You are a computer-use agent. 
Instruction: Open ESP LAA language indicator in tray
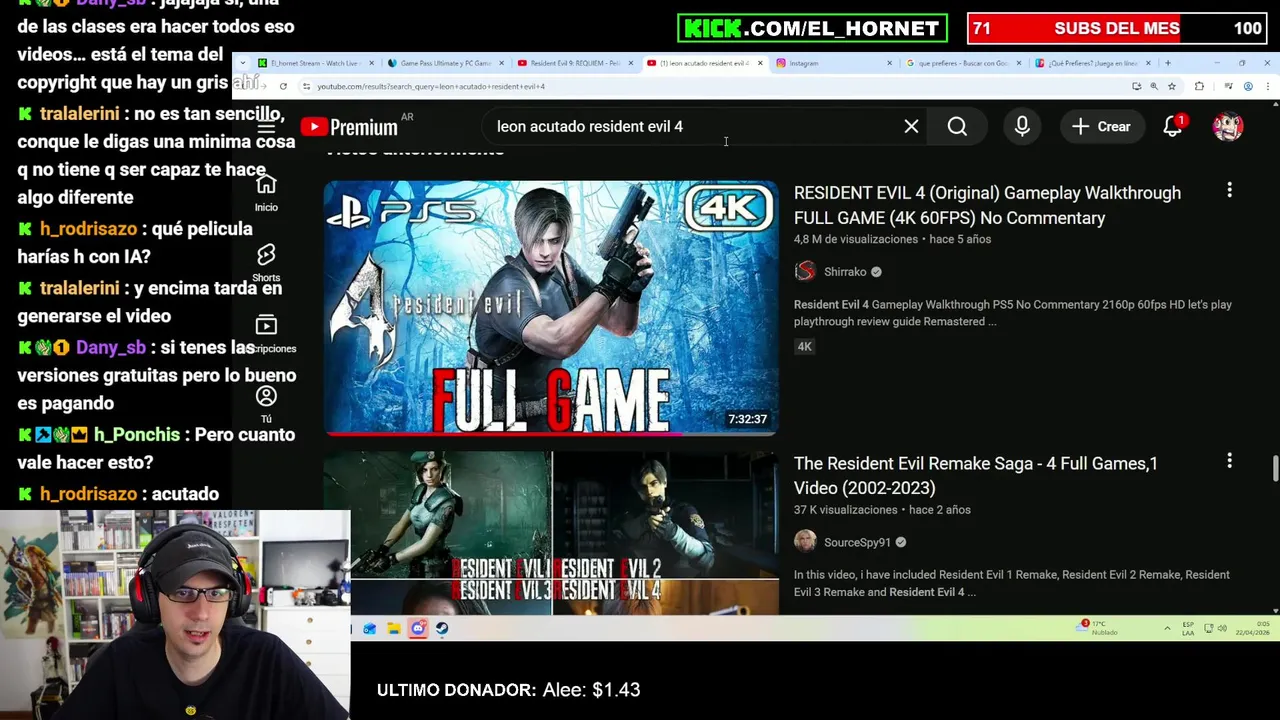[x=1188, y=628]
